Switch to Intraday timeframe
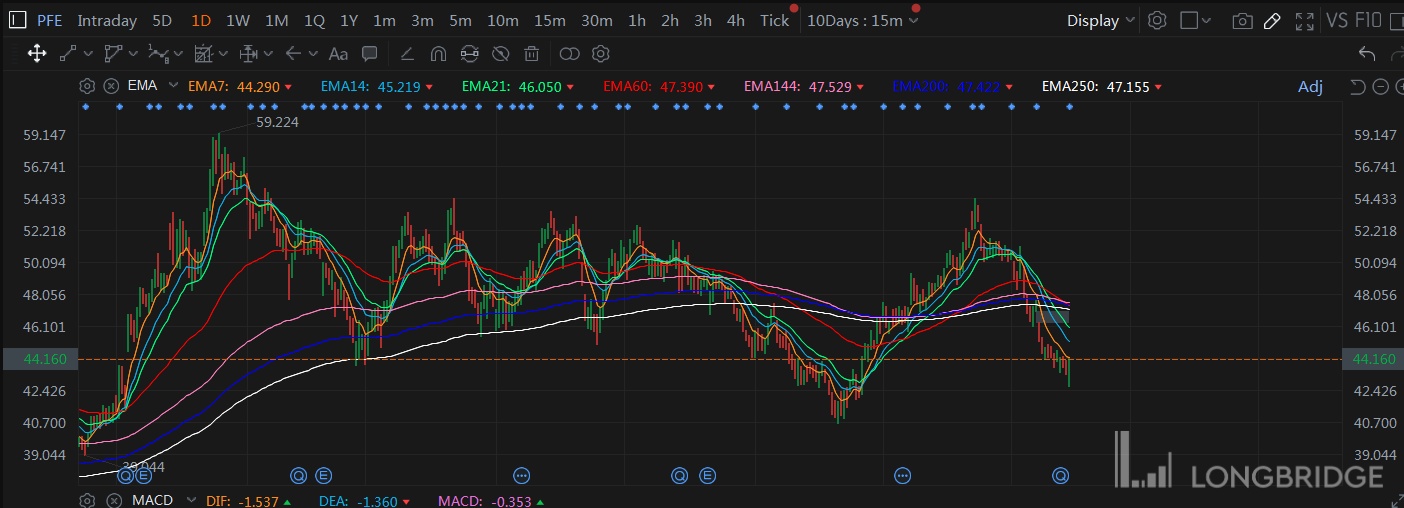The height and width of the screenshot is (508, 1404). coord(107,20)
